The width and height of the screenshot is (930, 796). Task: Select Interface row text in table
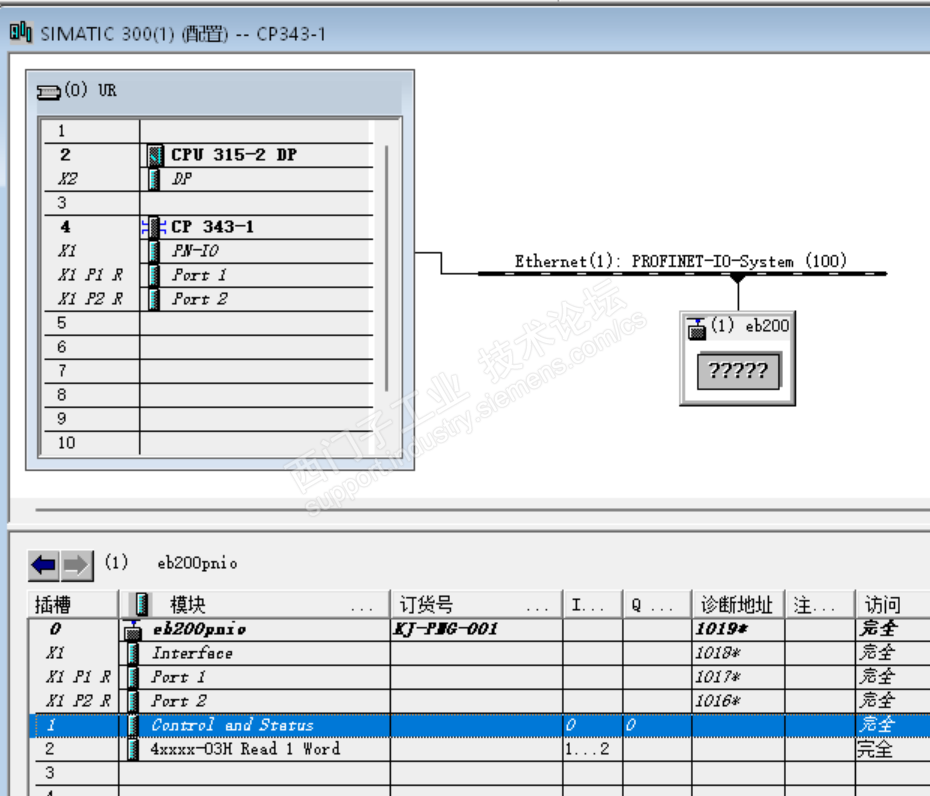[x=192, y=654]
